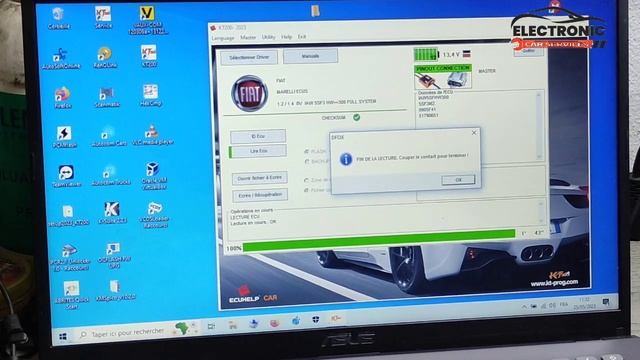Open the Language menu
Screen dimensions: 640x360
[223, 38]
